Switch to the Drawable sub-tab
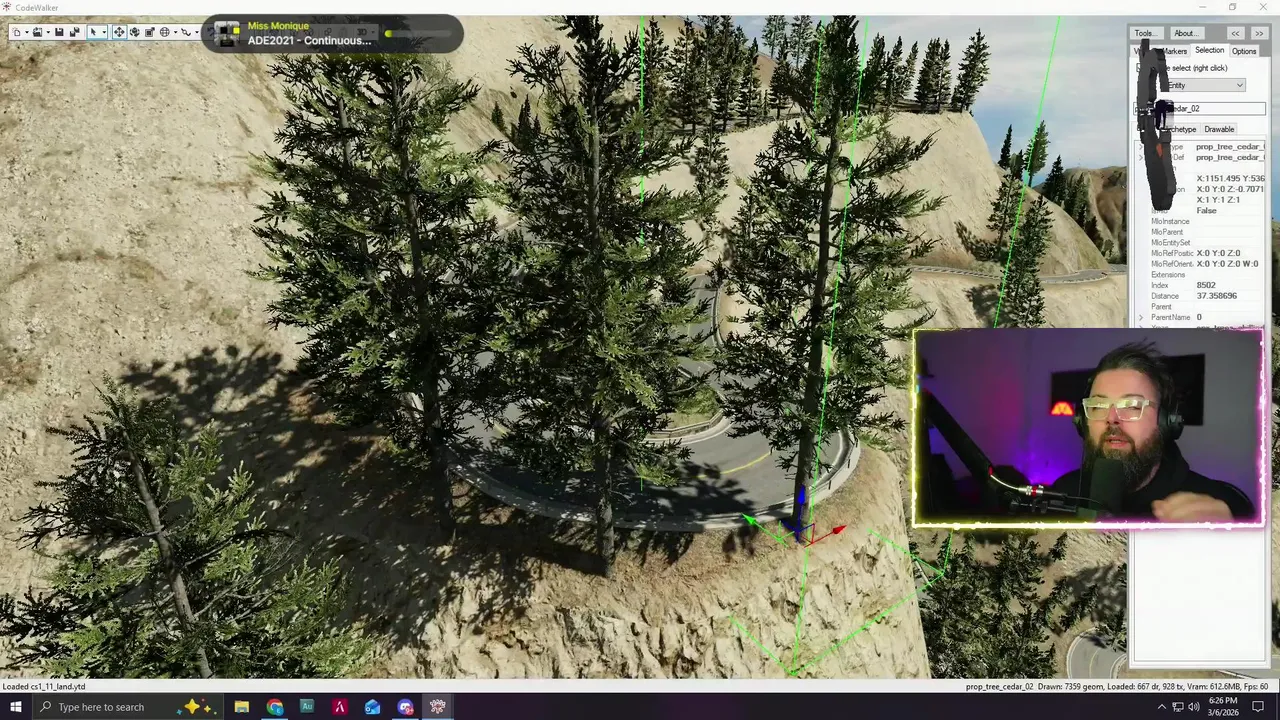This screenshot has height=720, width=1280. tap(1219, 129)
